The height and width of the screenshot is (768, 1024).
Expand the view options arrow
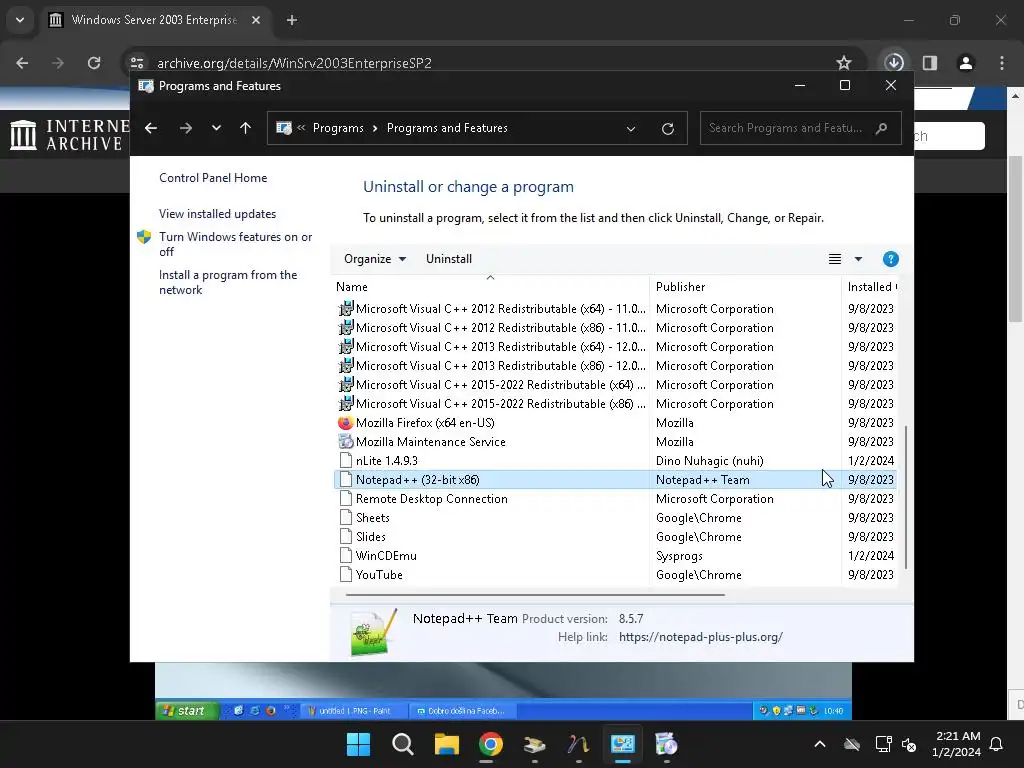858,259
